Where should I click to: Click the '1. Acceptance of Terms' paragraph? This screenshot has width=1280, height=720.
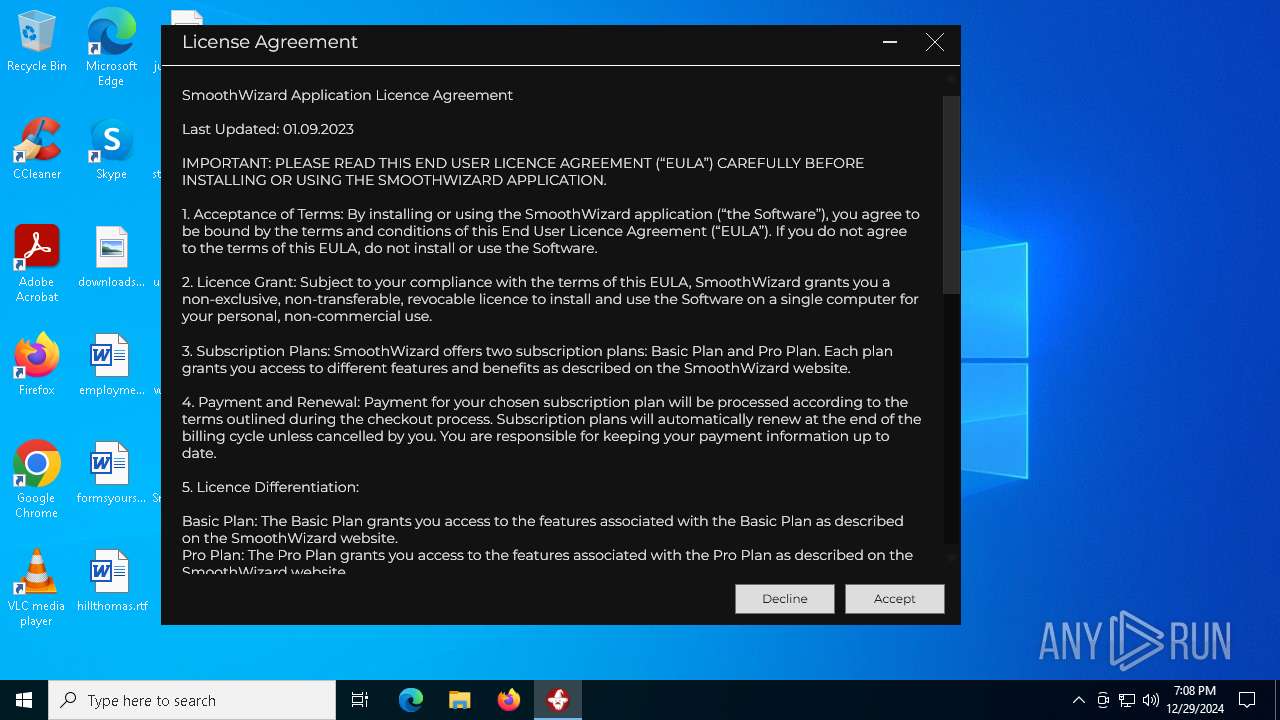click(x=550, y=231)
